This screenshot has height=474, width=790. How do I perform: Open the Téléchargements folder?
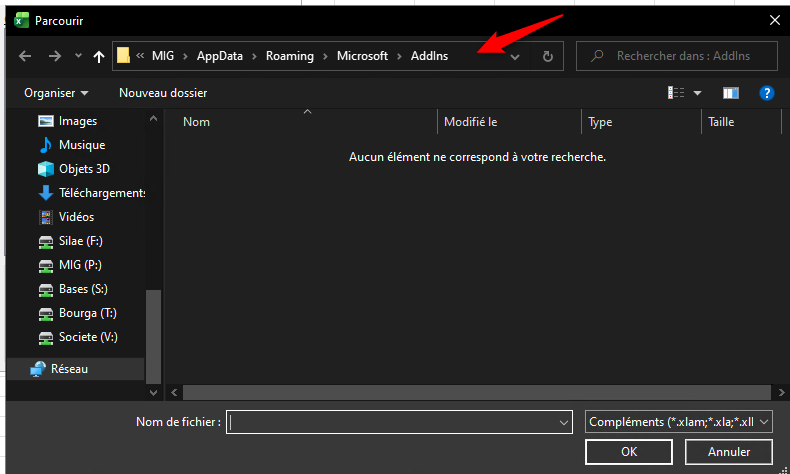[x=101, y=193]
